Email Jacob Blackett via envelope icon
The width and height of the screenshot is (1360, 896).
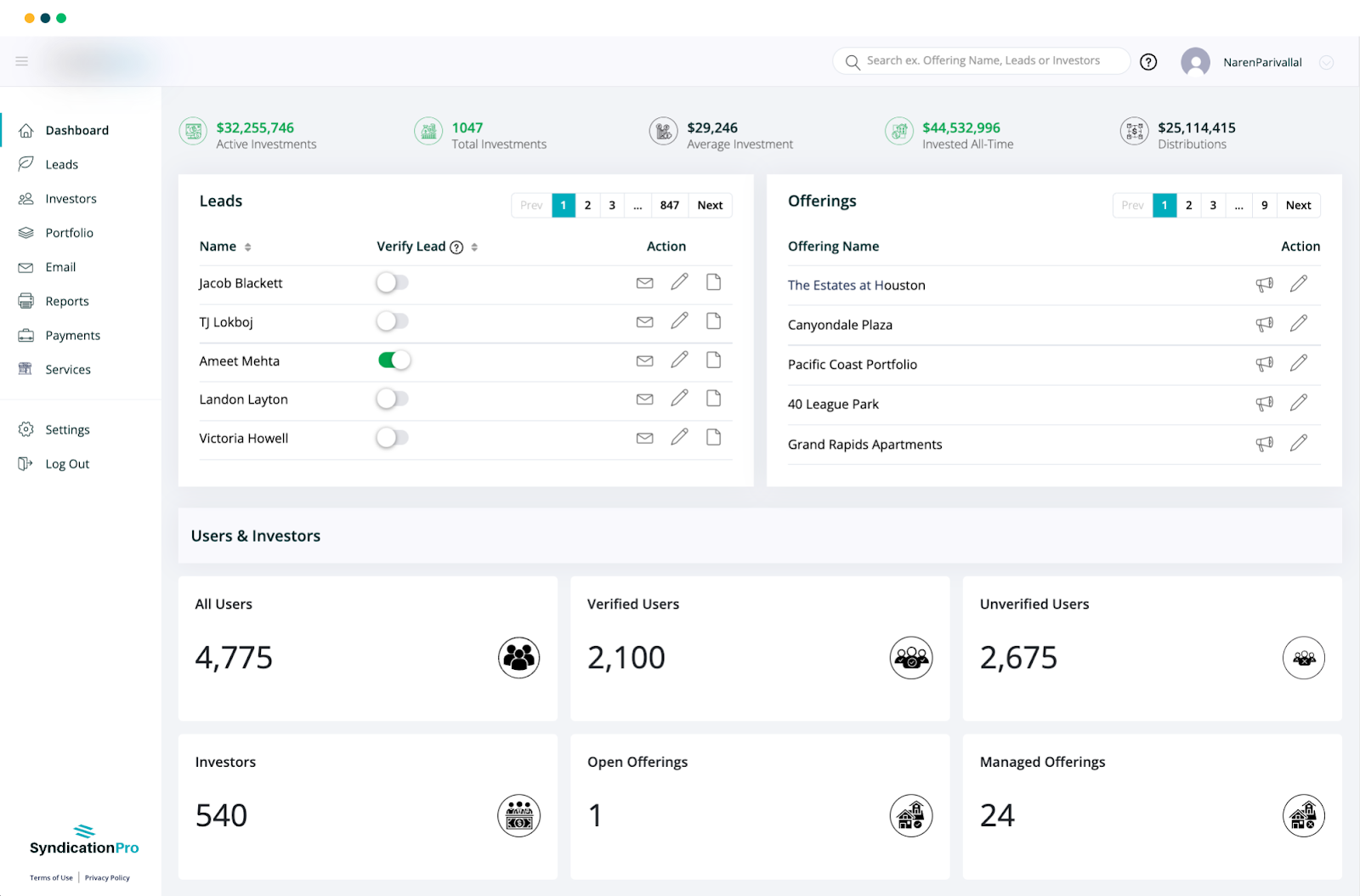click(645, 283)
